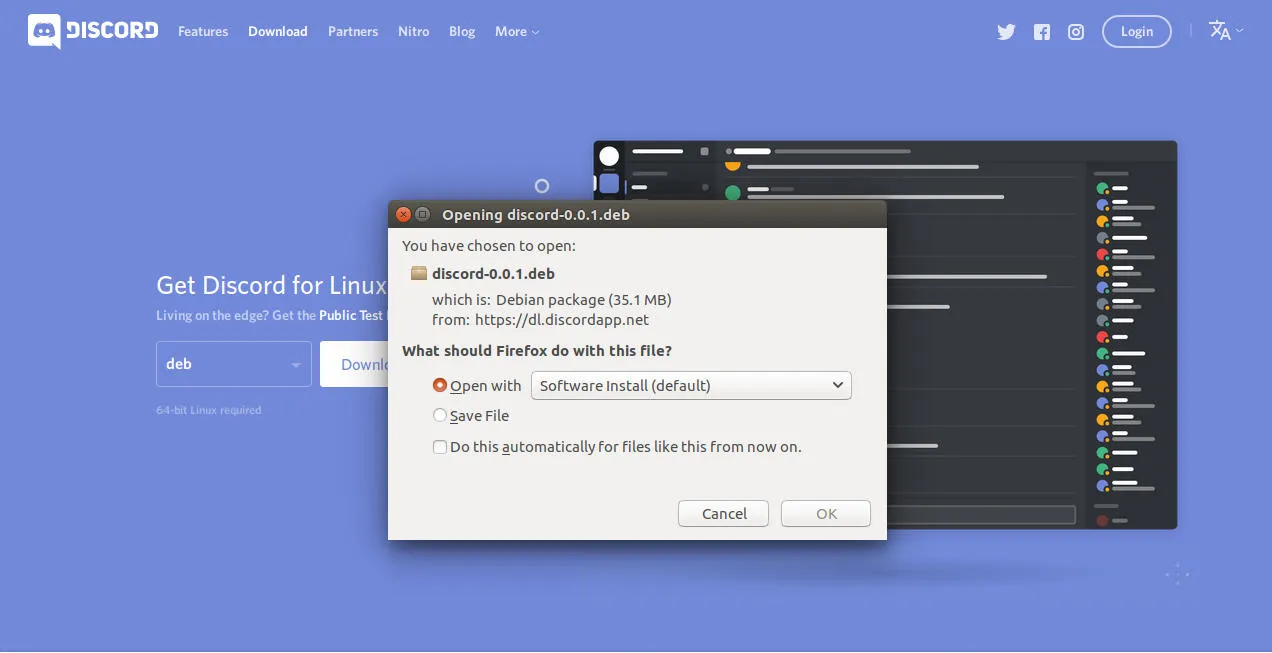
Task: Visit the Partners page
Action: click(x=353, y=31)
